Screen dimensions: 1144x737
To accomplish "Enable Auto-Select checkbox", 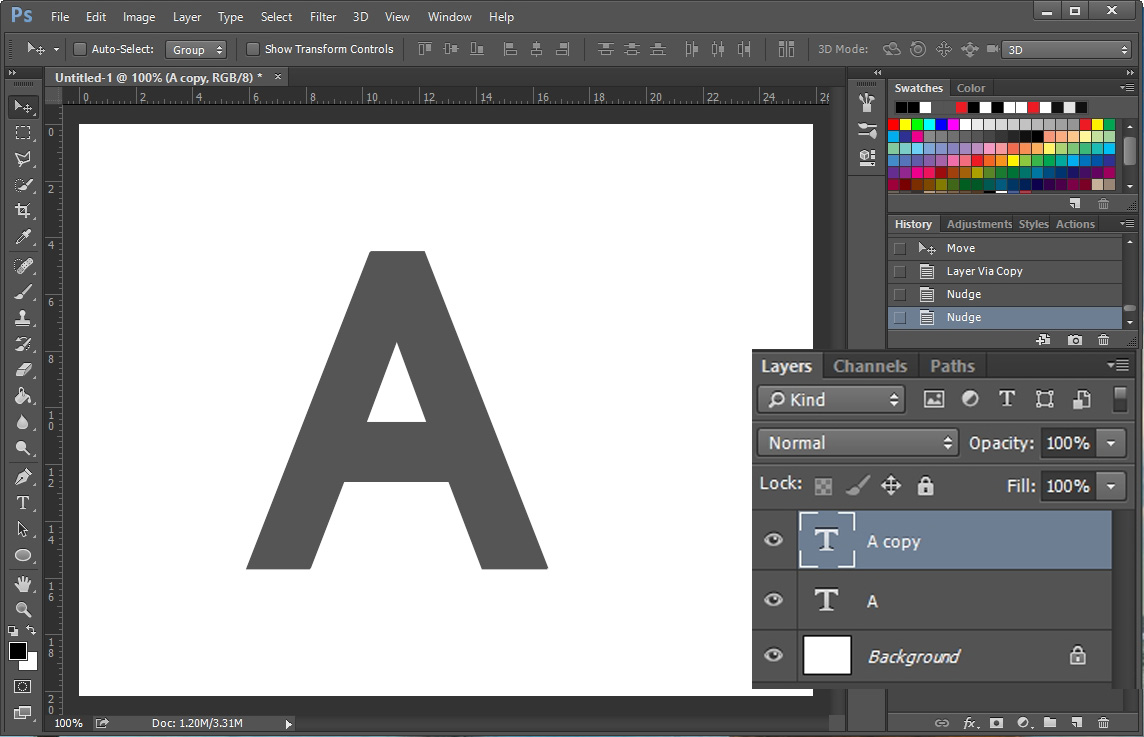I will click(x=80, y=49).
